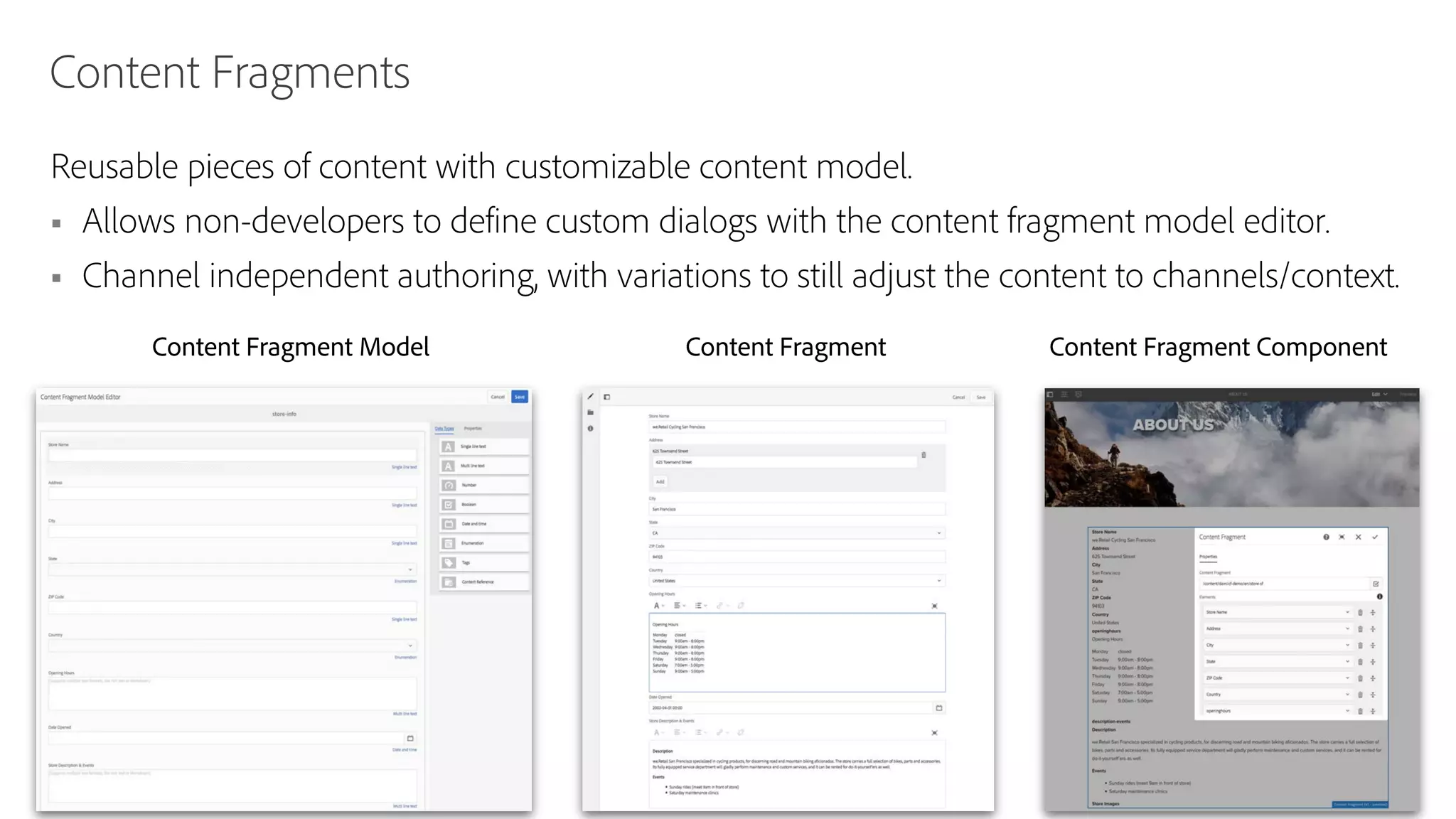Image resolution: width=1456 pixels, height=819 pixels.
Task: Delete the Address element row
Action: tap(1360, 628)
